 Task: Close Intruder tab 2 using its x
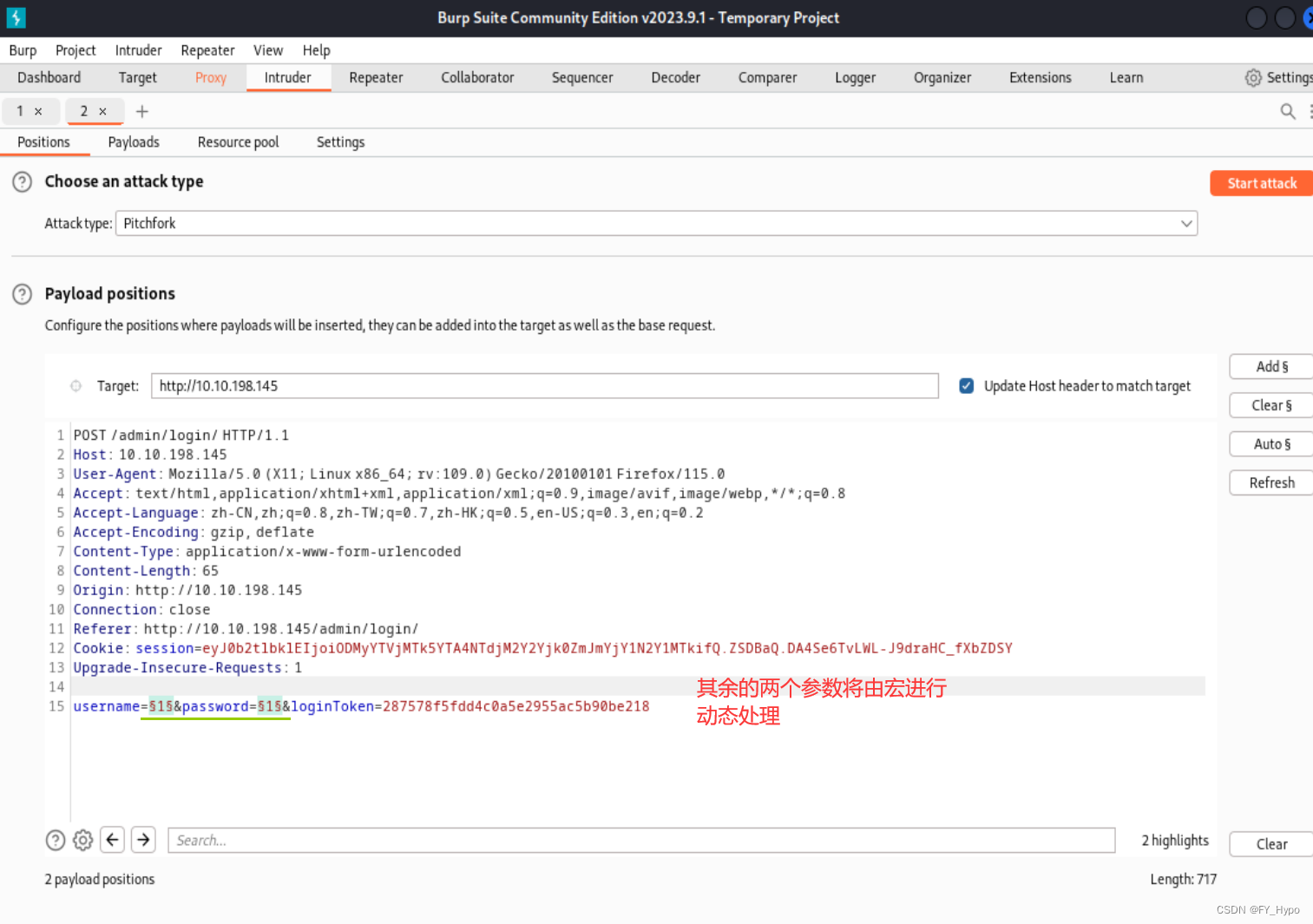(x=102, y=111)
